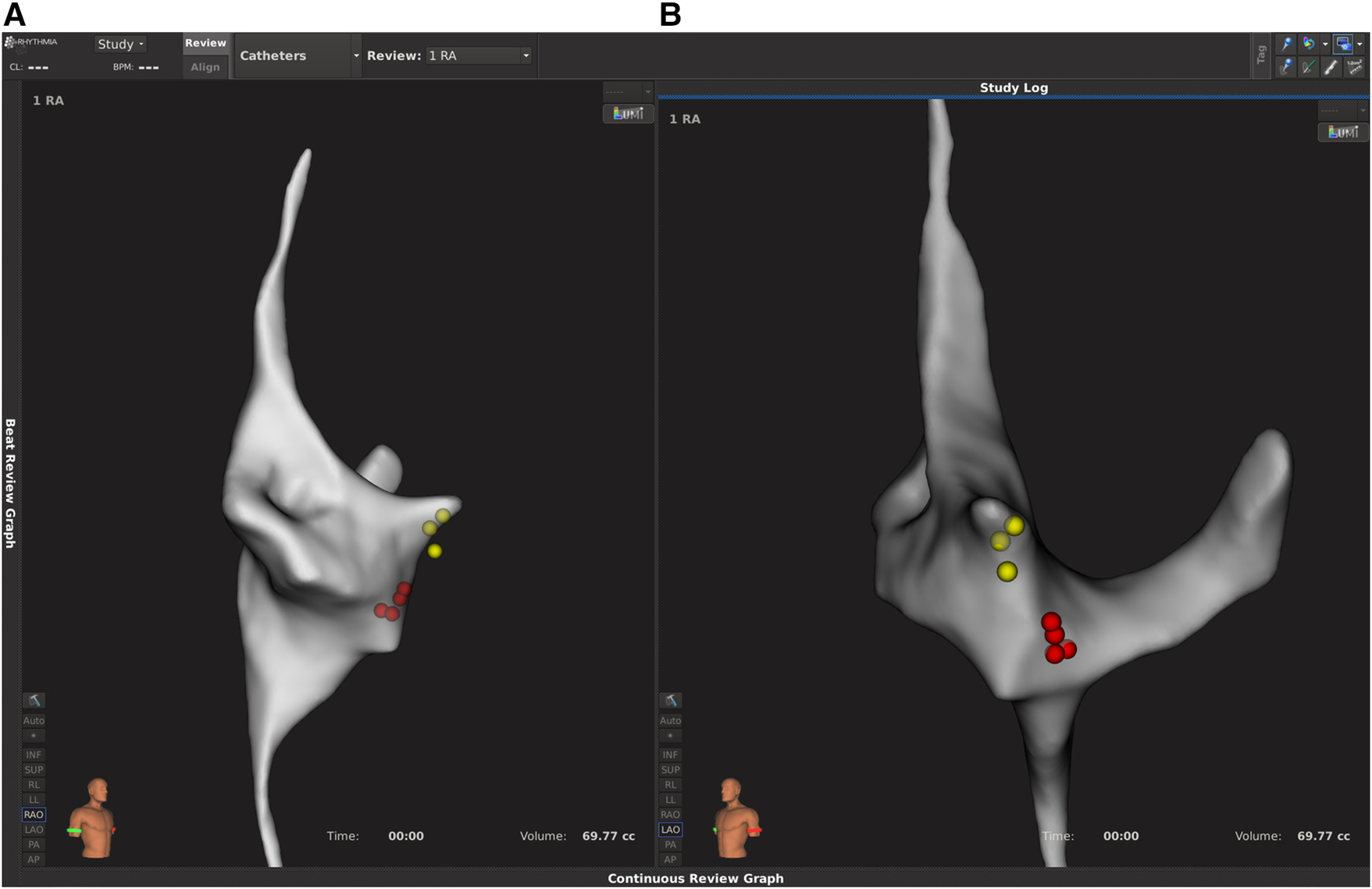Open the Study dropdown menu
The height and width of the screenshot is (889, 1372).
click(120, 44)
